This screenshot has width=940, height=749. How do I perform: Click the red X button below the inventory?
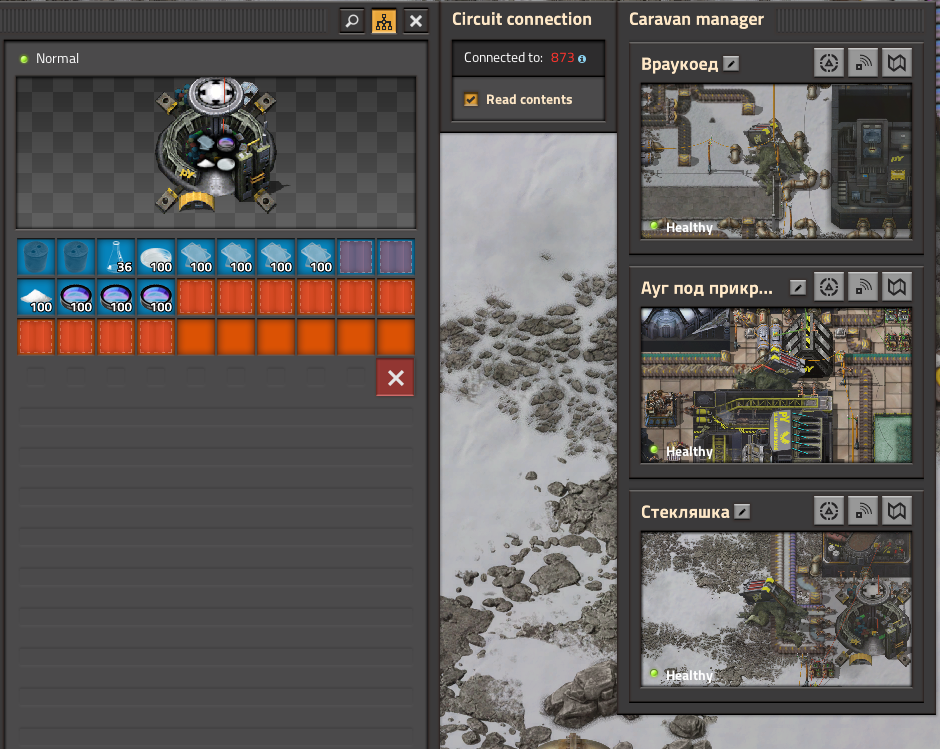coord(395,378)
